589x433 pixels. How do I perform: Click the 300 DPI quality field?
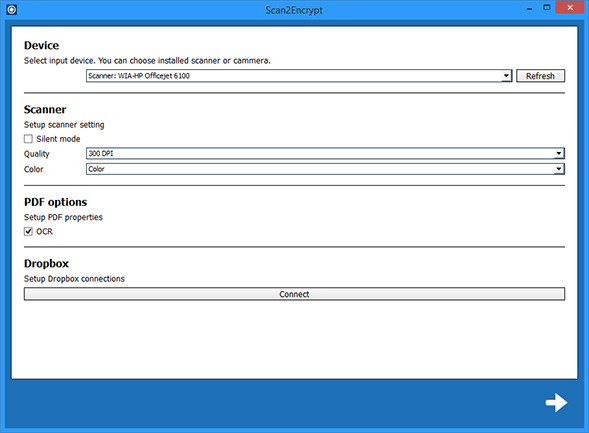click(x=325, y=153)
